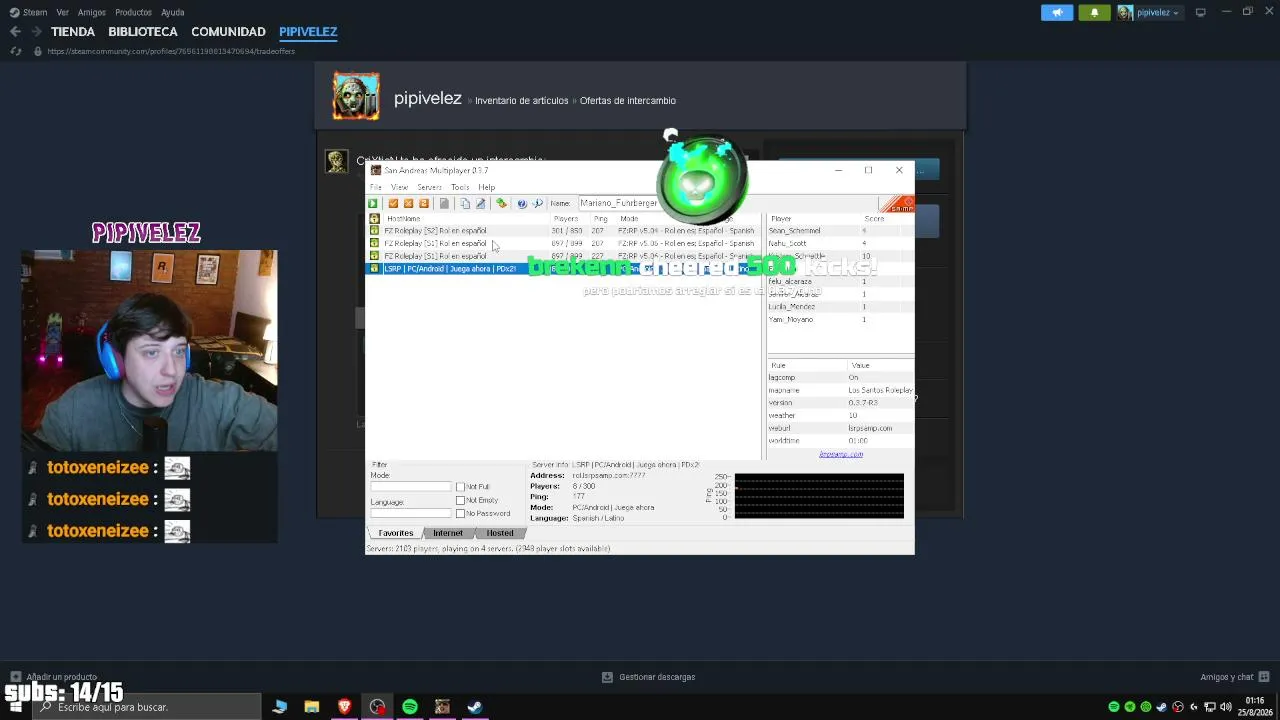Select the FZ Roleplay [S2] server row
The image size is (1280, 720).
pyautogui.click(x=564, y=230)
